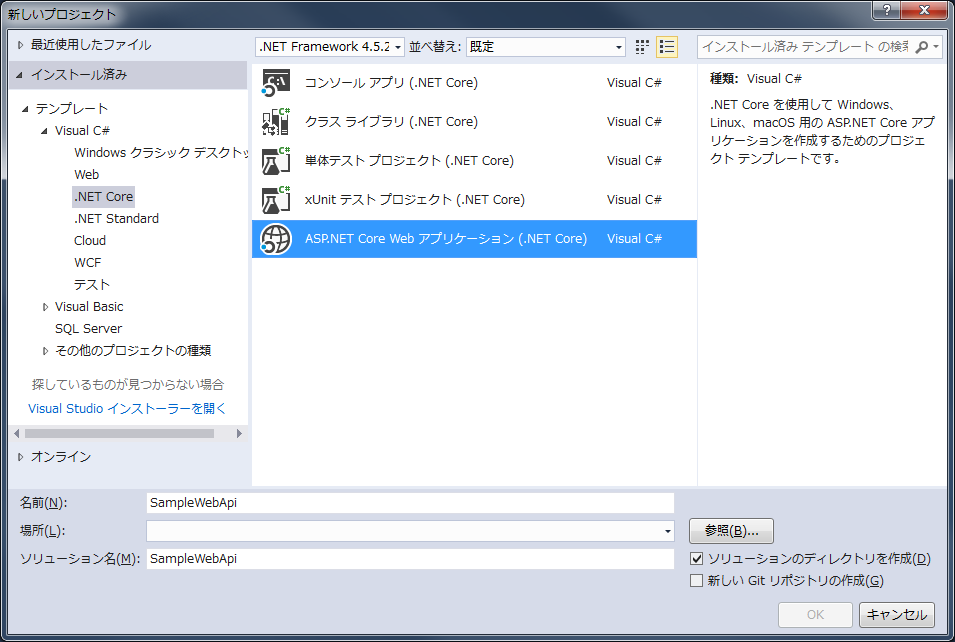Image resolution: width=955 pixels, height=642 pixels.
Task: Select the .NET Core category
Action: pyautogui.click(x=104, y=197)
